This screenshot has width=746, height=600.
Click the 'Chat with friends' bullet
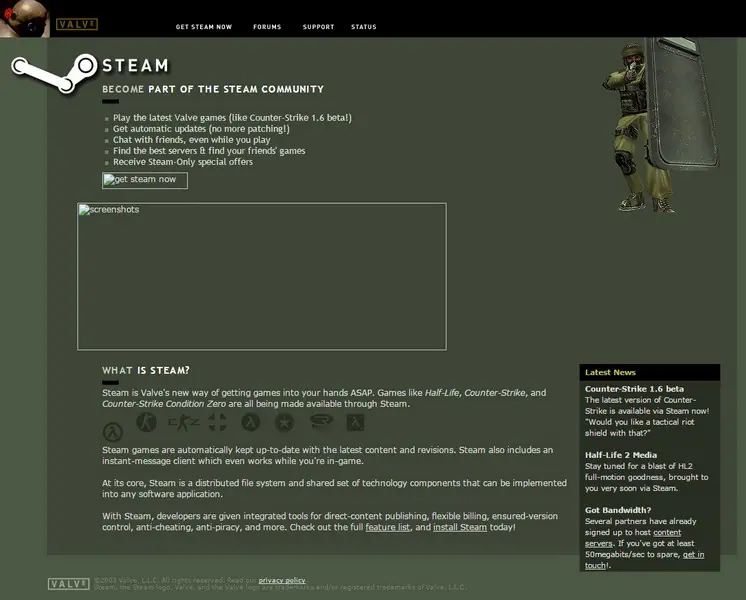point(191,139)
